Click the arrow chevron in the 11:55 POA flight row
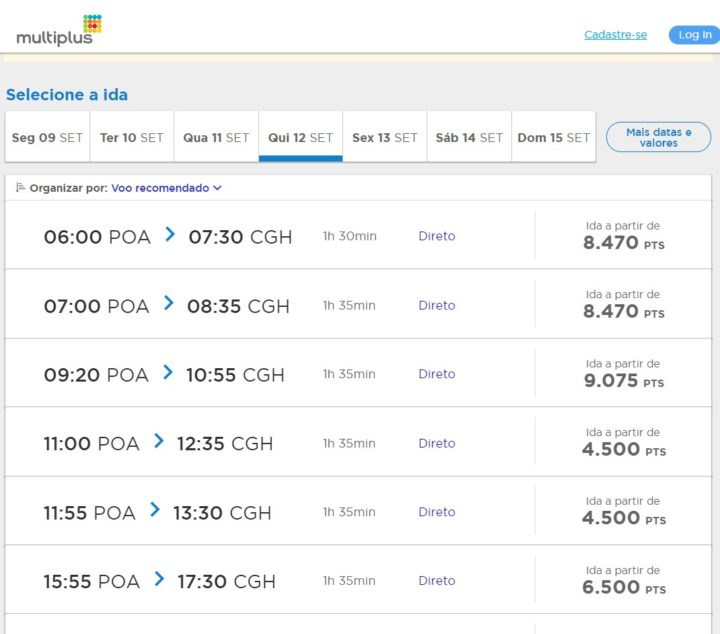The image size is (720, 634). [155, 510]
